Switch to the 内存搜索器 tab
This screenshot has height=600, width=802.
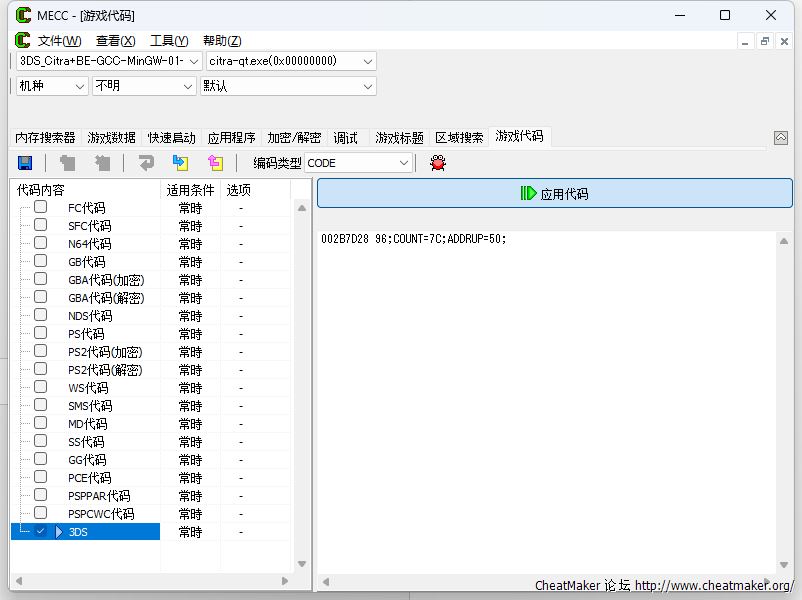[x=45, y=138]
